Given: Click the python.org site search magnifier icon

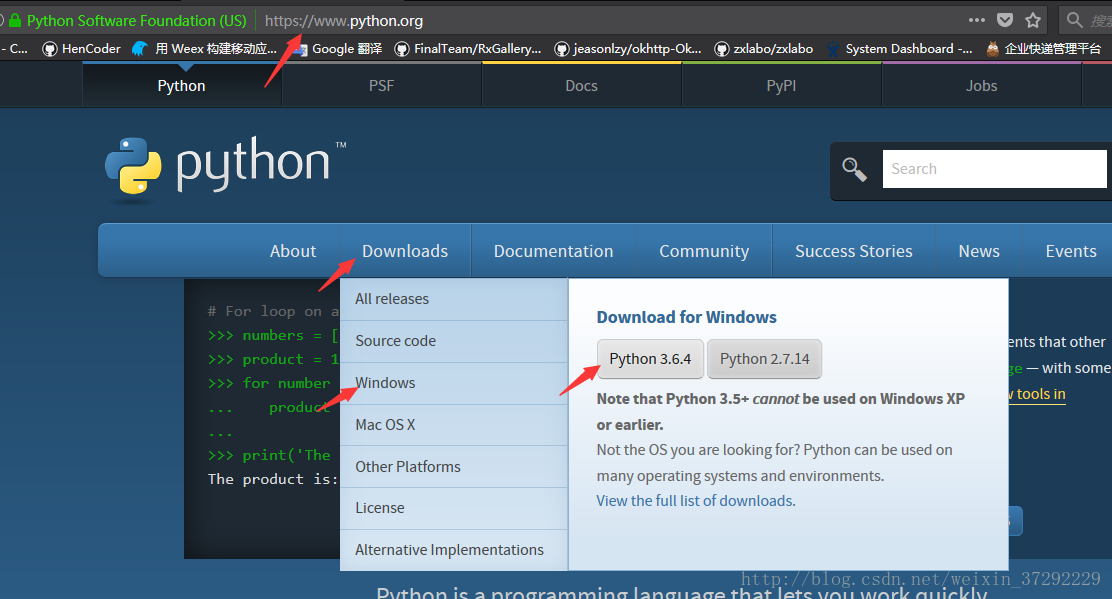Looking at the screenshot, I should (854, 169).
